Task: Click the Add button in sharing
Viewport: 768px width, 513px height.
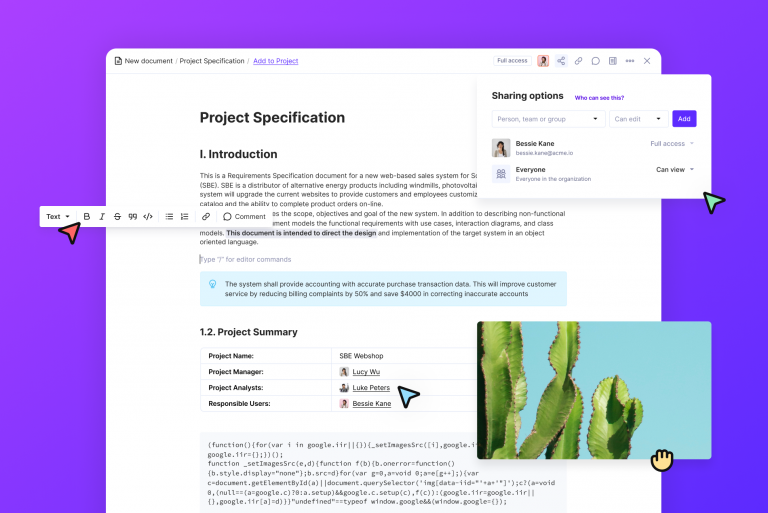Action: 684,119
